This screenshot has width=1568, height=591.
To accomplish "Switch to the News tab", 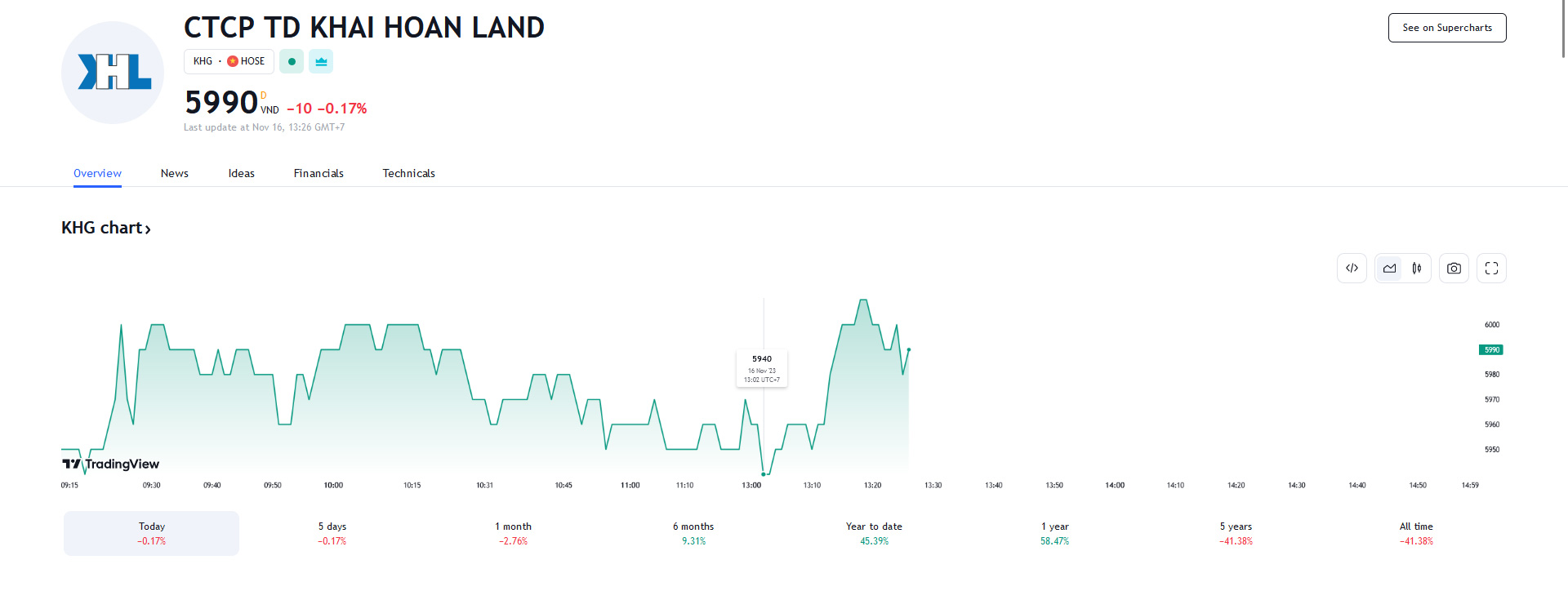I will [174, 173].
